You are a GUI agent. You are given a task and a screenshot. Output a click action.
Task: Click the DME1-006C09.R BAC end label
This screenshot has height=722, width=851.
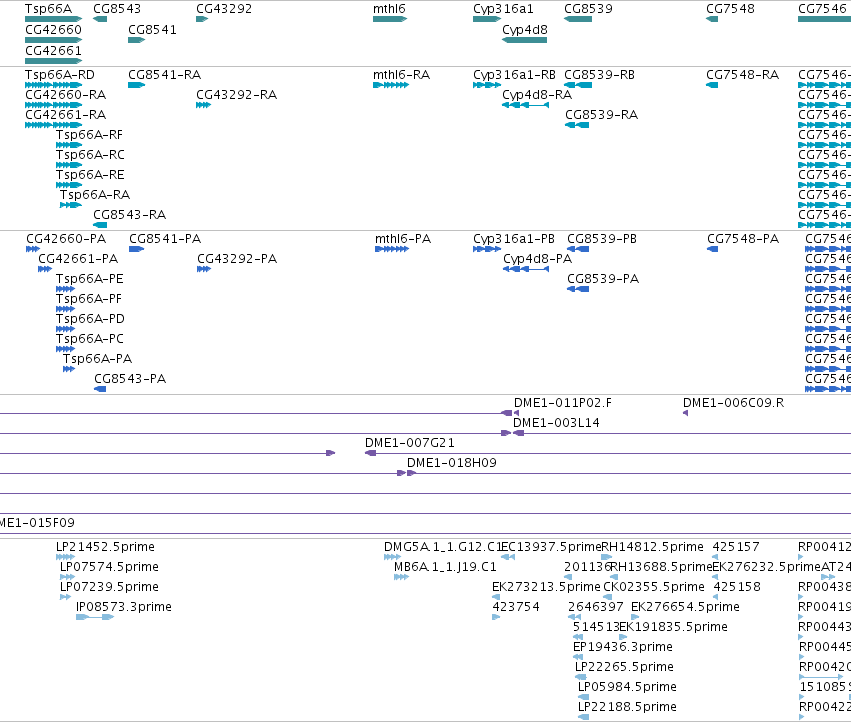tap(733, 403)
